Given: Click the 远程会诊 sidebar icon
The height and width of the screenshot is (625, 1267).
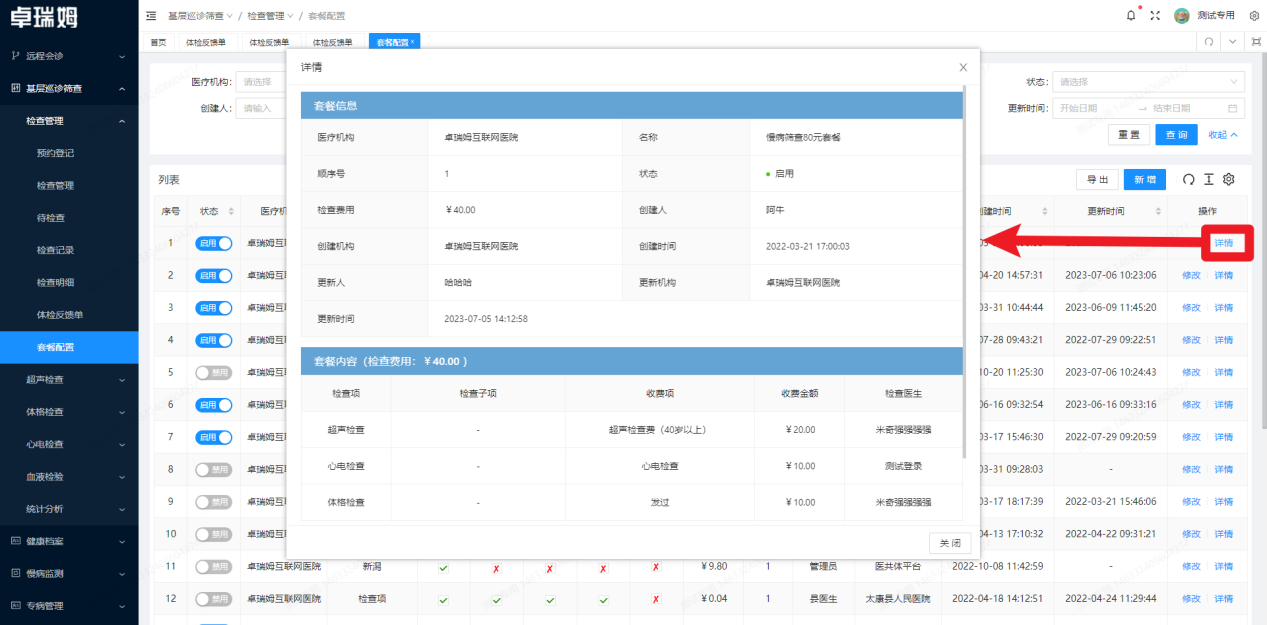Looking at the screenshot, I should (x=15, y=56).
